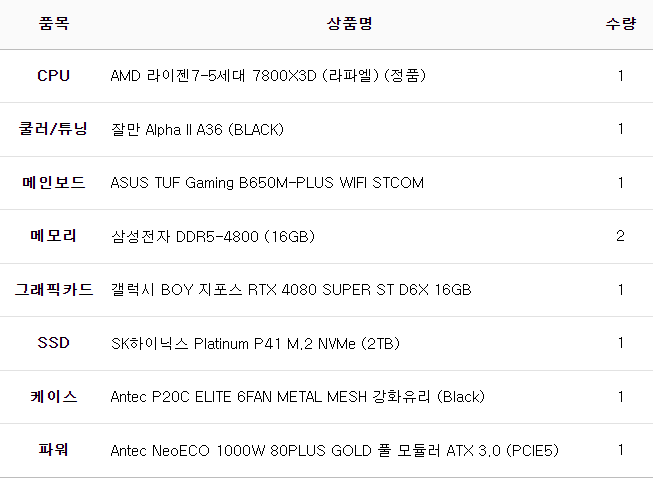Click the Antec NeoECO 1000W power product
The height and width of the screenshot is (484, 653).
click(x=333, y=450)
